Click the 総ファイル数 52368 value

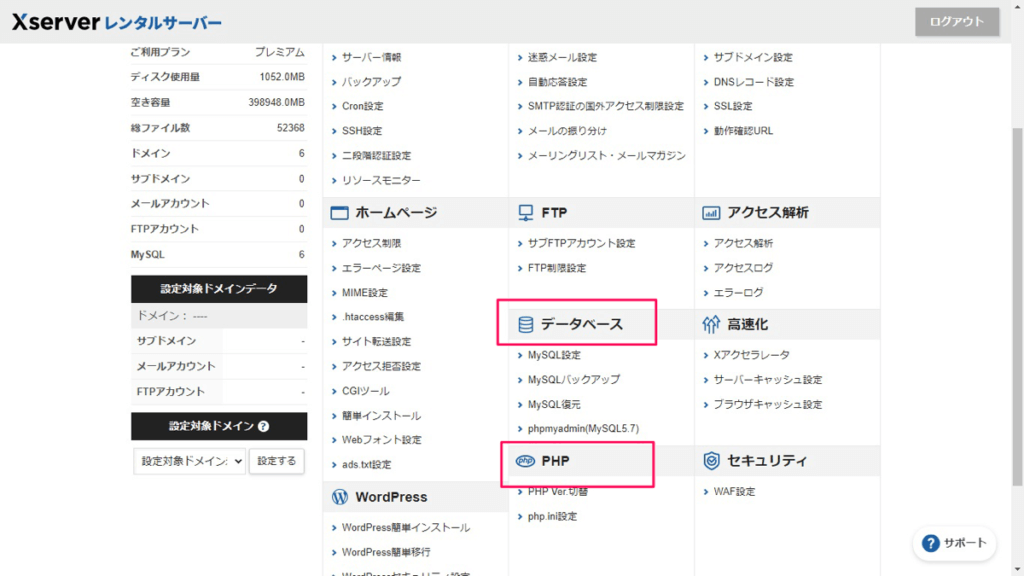(x=291, y=128)
